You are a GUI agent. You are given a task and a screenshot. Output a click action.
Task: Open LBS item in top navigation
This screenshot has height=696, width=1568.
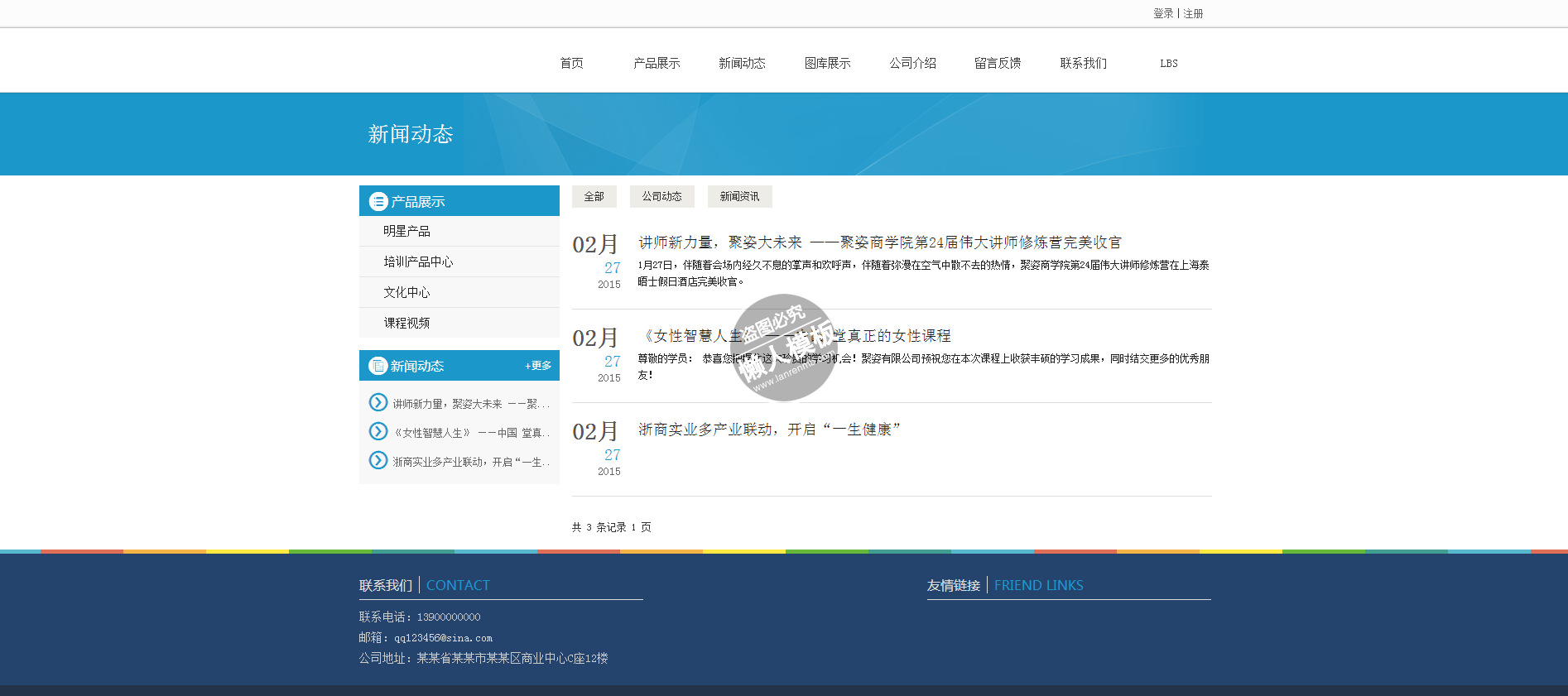click(1168, 63)
